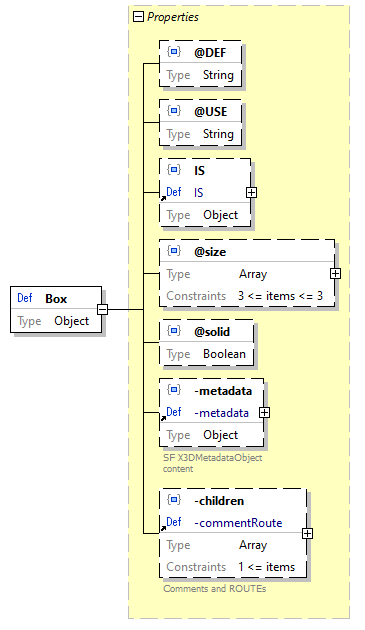Open the -commentRoute definition link

[238, 523]
